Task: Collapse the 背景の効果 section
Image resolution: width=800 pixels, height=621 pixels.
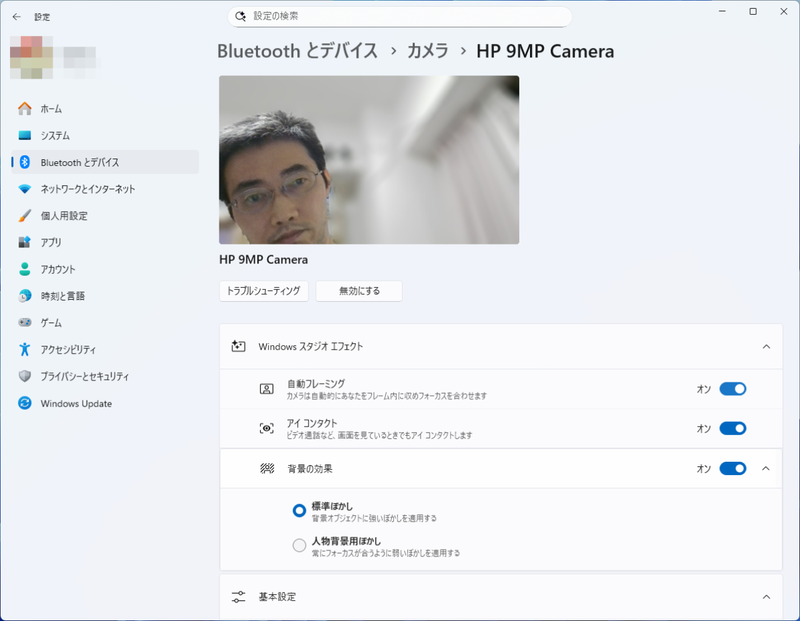Action: (767, 466)
